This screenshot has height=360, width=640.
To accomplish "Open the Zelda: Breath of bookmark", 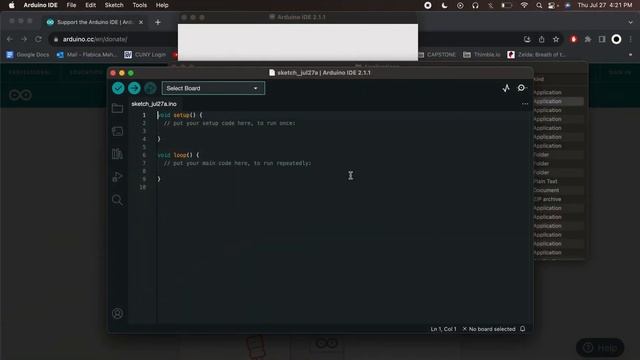I will [x=536, y=54].
